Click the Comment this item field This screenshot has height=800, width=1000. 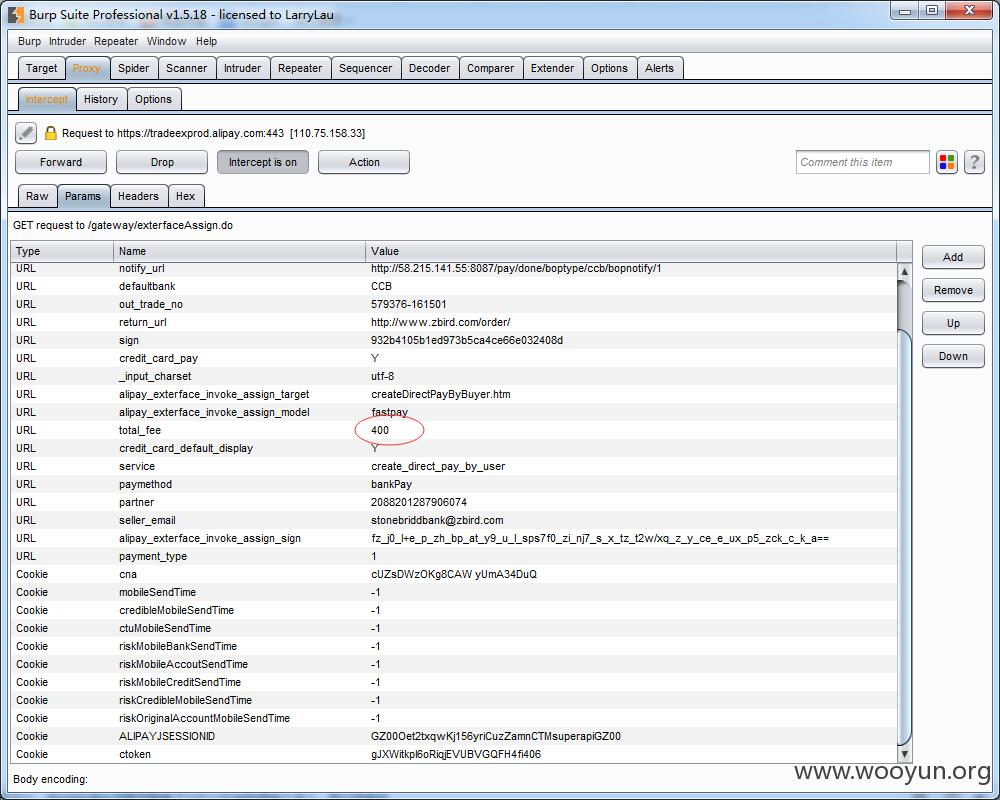(x=862, y=162)
